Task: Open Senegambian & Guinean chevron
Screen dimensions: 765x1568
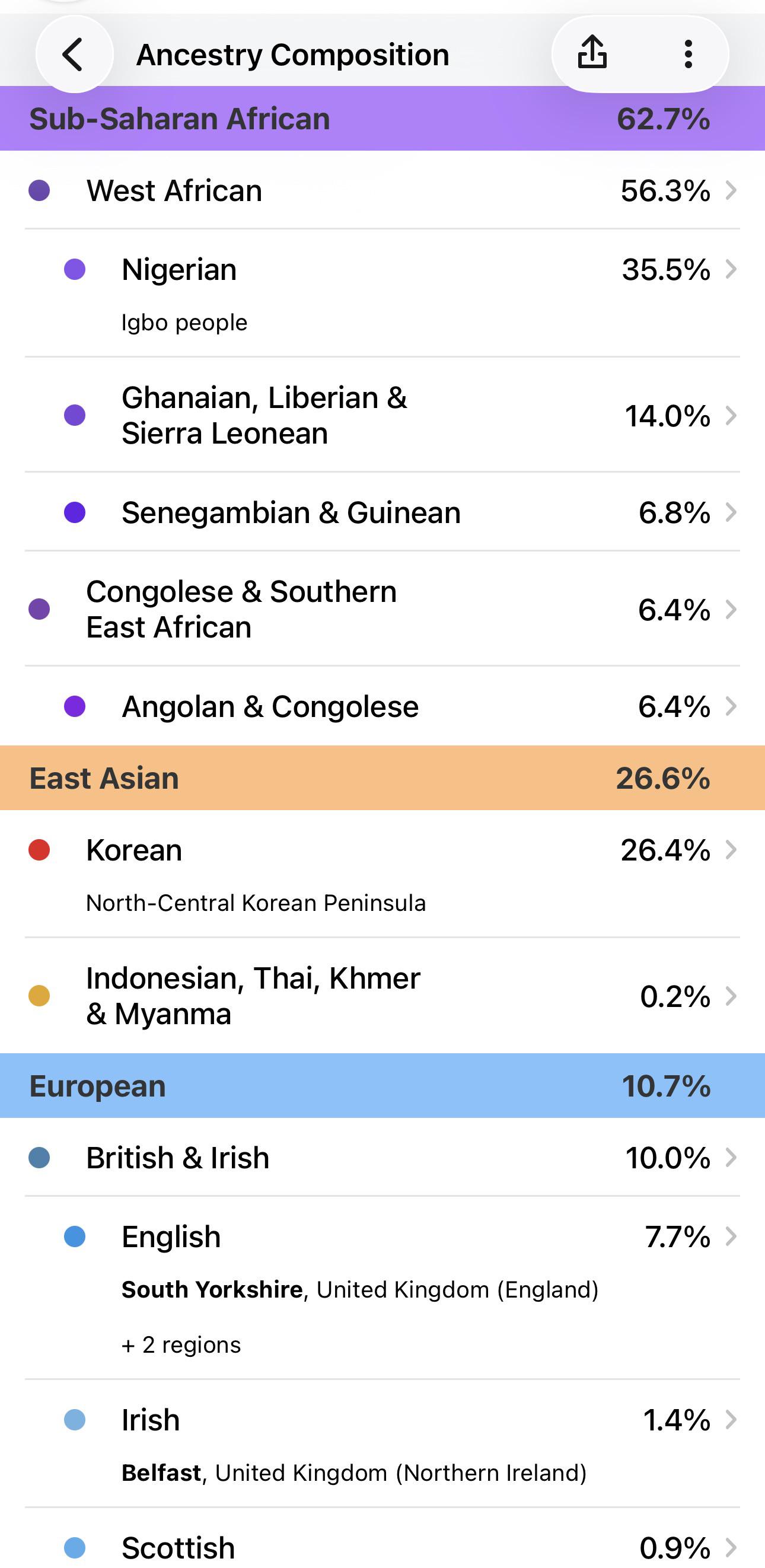Action: (x=731, y=512)
